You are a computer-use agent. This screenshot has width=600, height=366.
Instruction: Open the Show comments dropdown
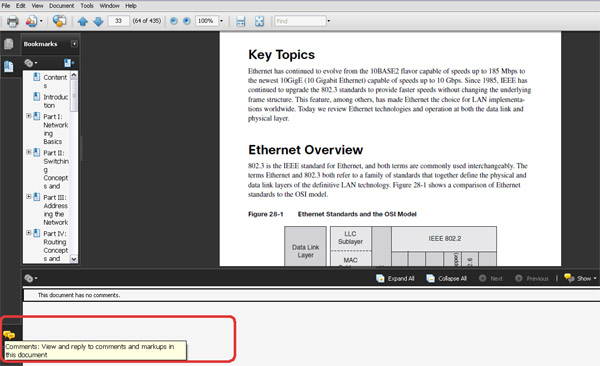tap(580, 278)
